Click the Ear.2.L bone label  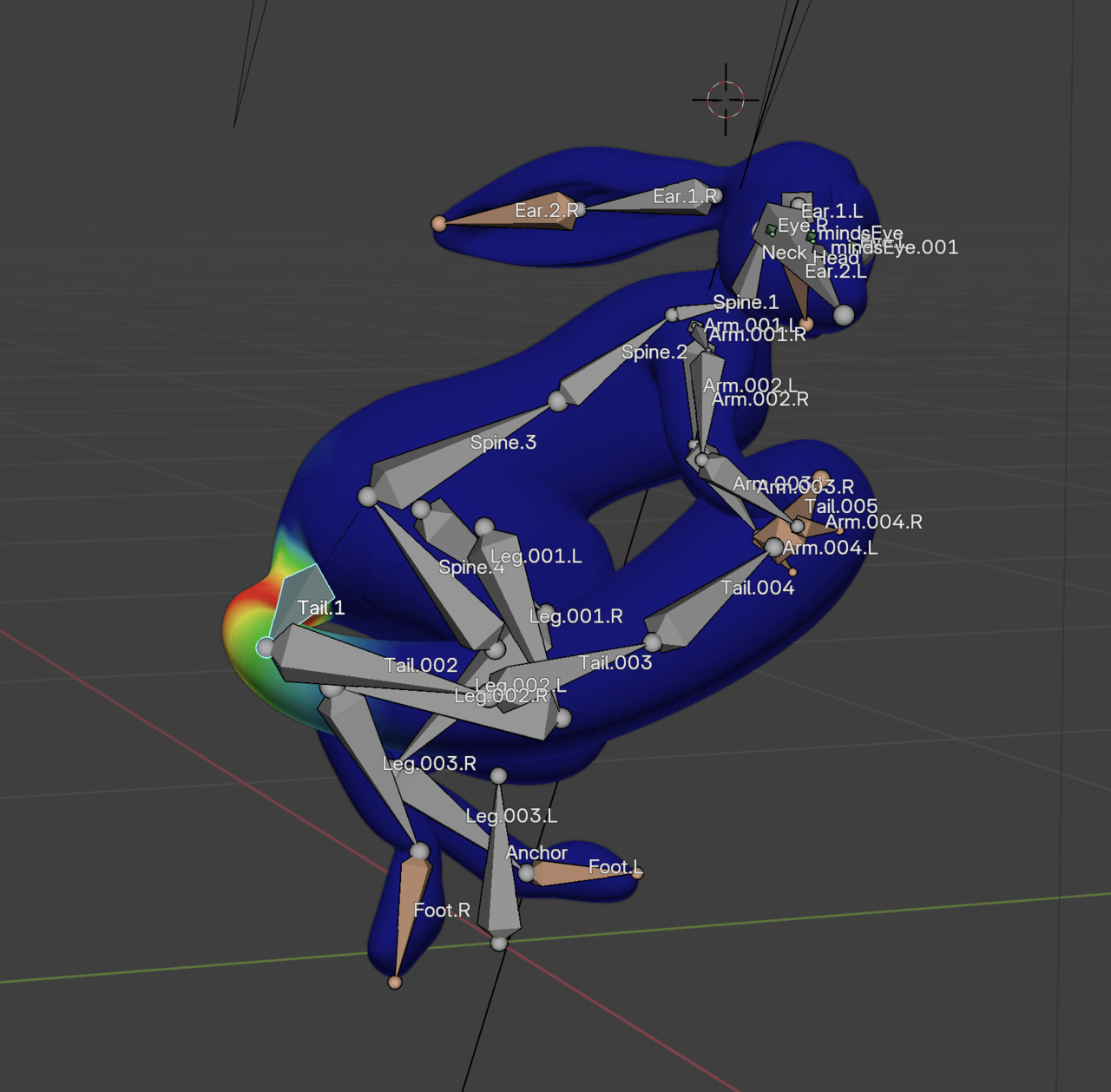coord(836,272)
